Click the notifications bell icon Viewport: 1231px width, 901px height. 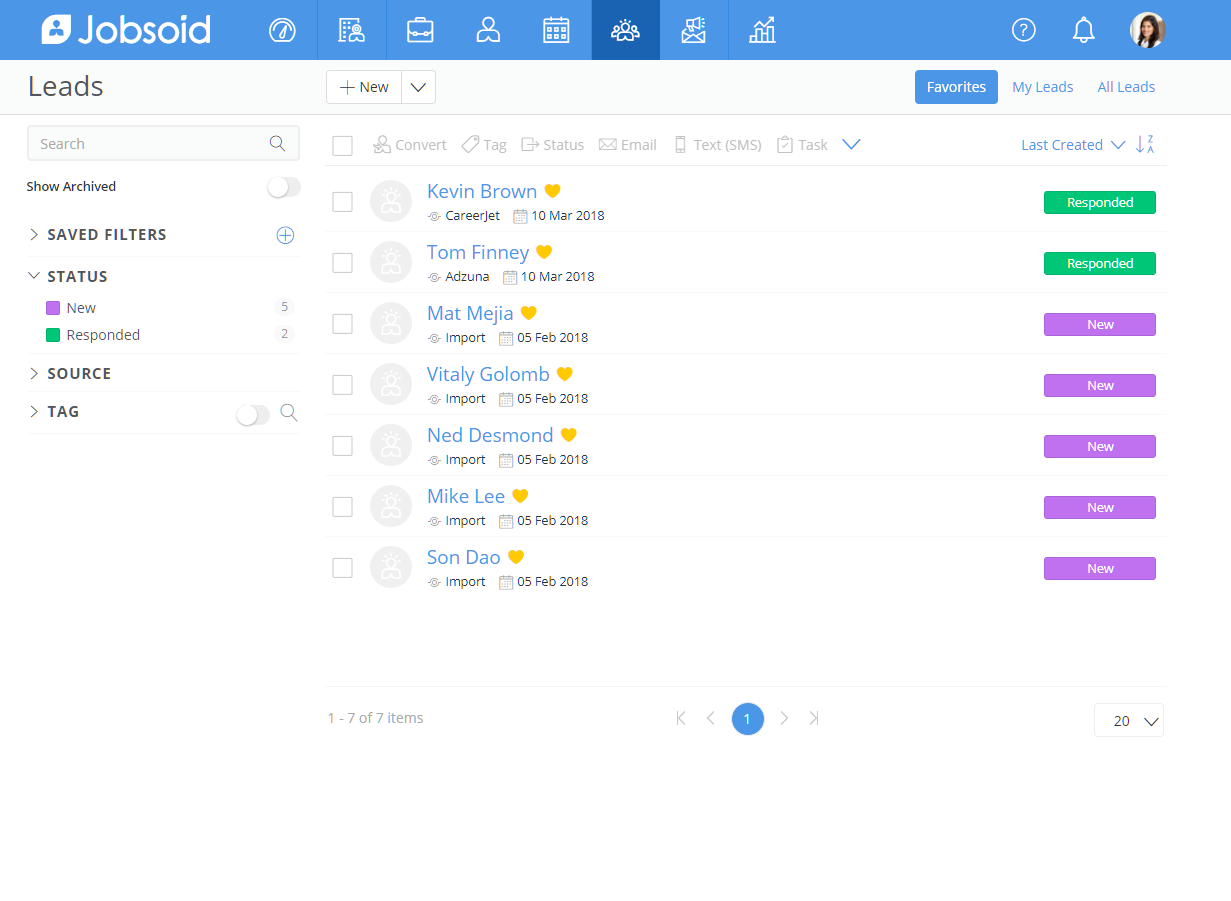pyautogui.click(x=1083, y=30)
